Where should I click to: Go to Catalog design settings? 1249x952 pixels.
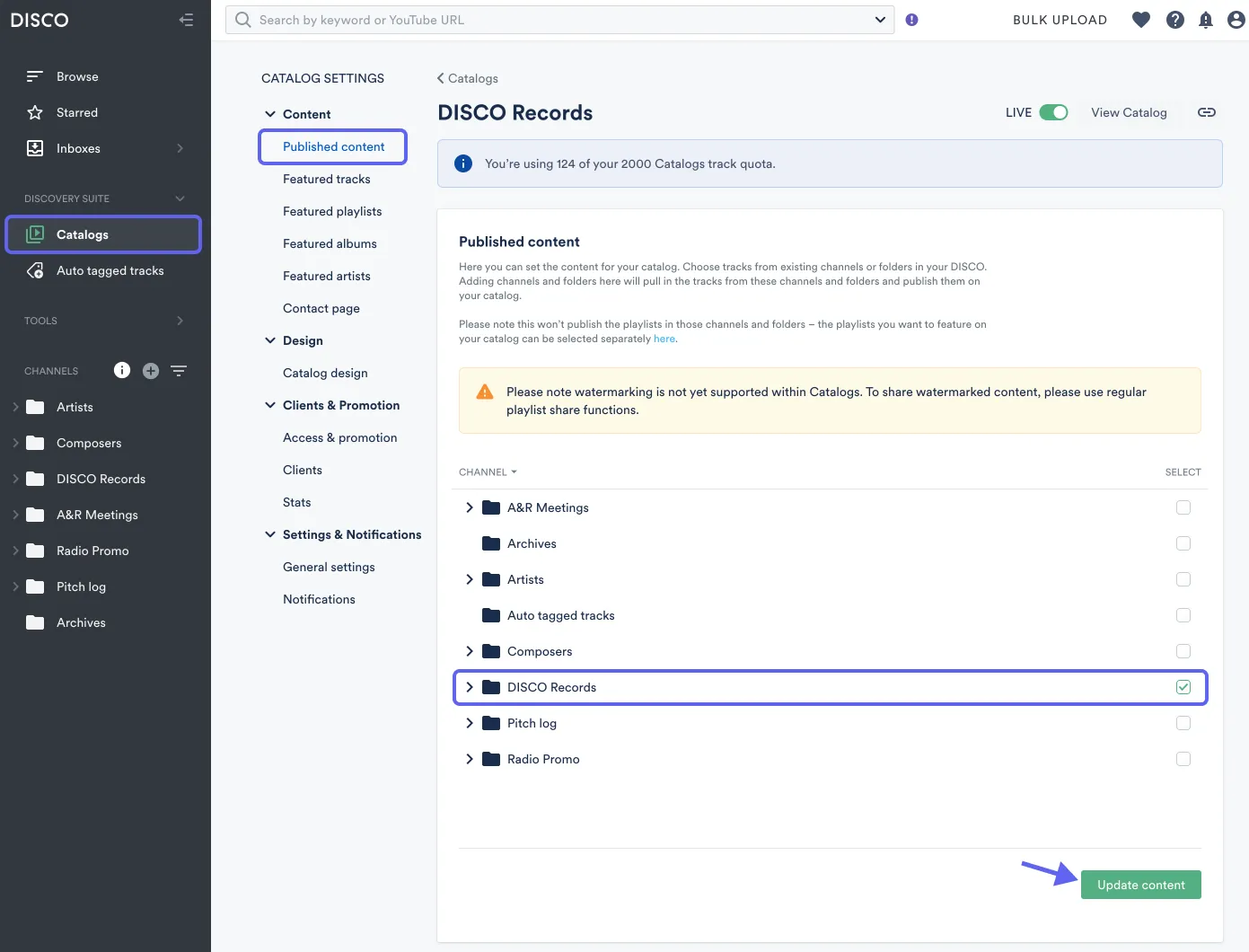click(x=325, y=373)
